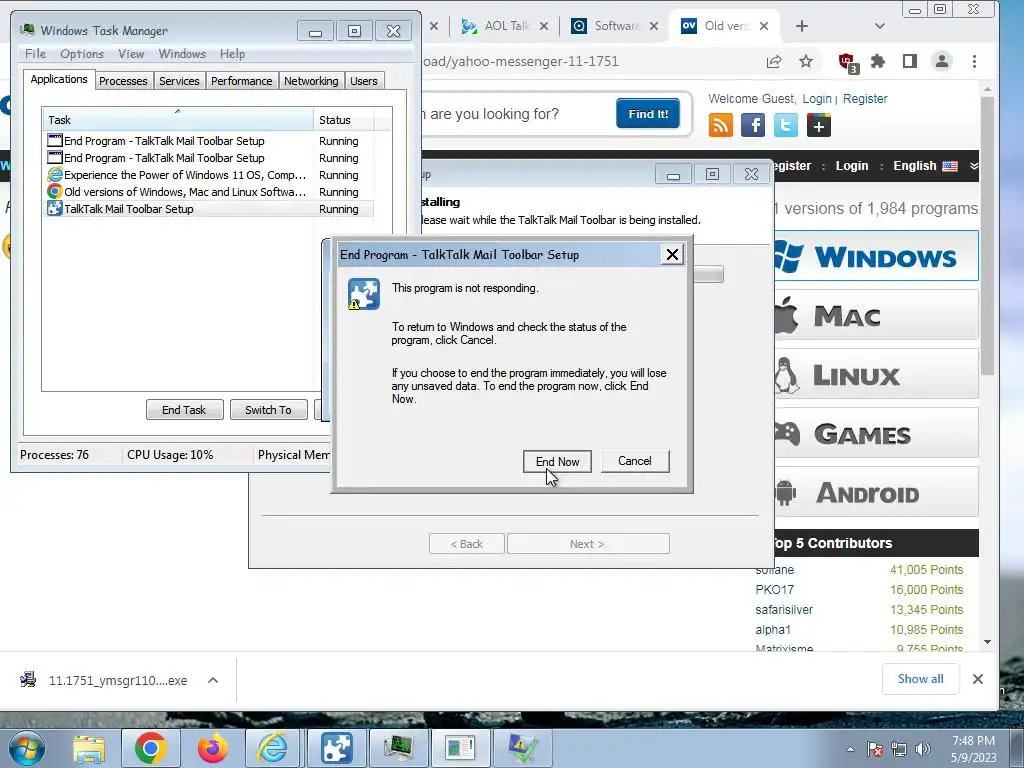Open the Processes tab in Task Manager
1024x768 pixels.
coord(123,81)
